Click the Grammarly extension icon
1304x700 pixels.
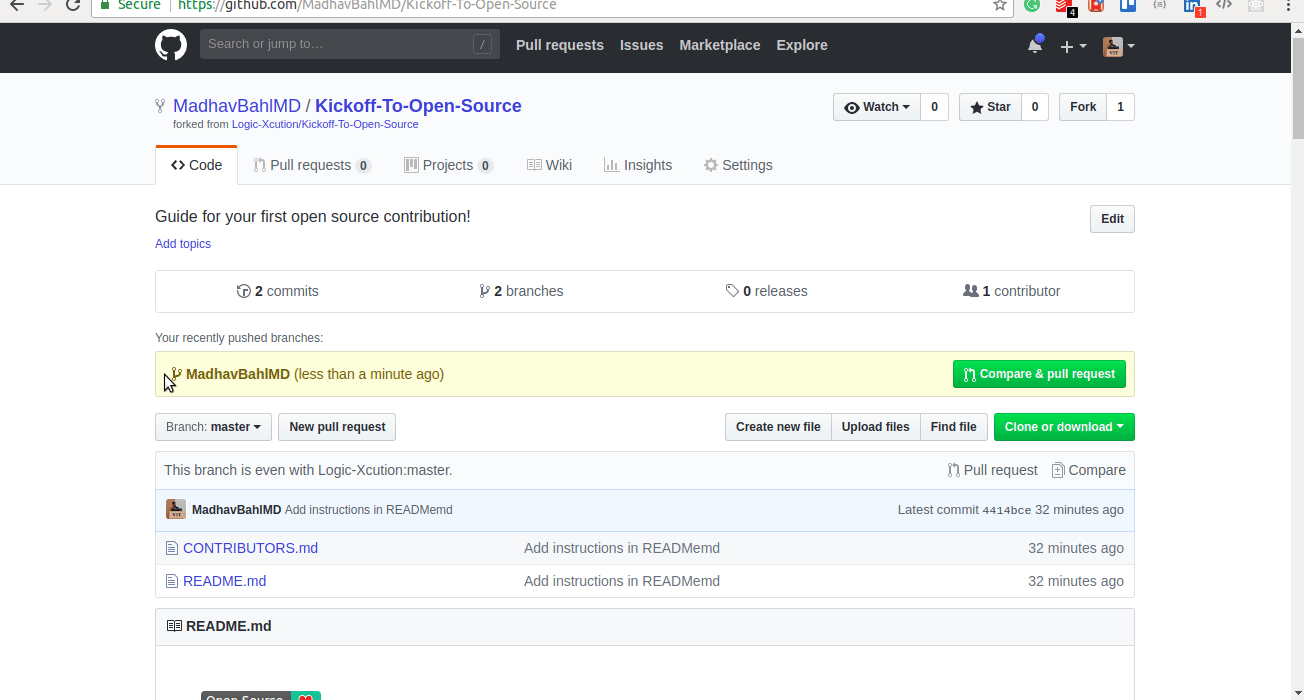pos(1032,5)
